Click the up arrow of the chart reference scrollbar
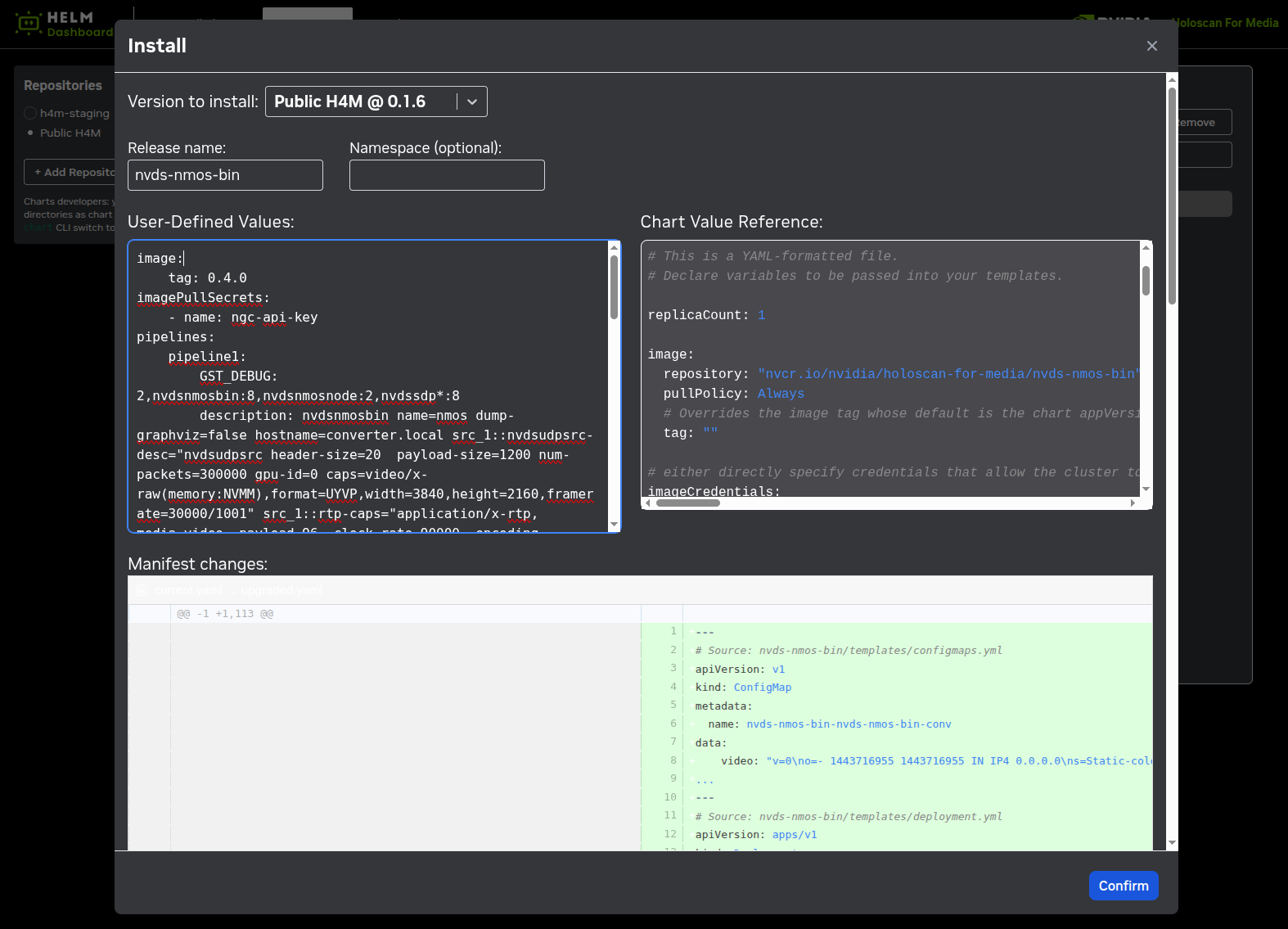The width and height of the screenshot is (1288, 929). (x=1146, y=248)
